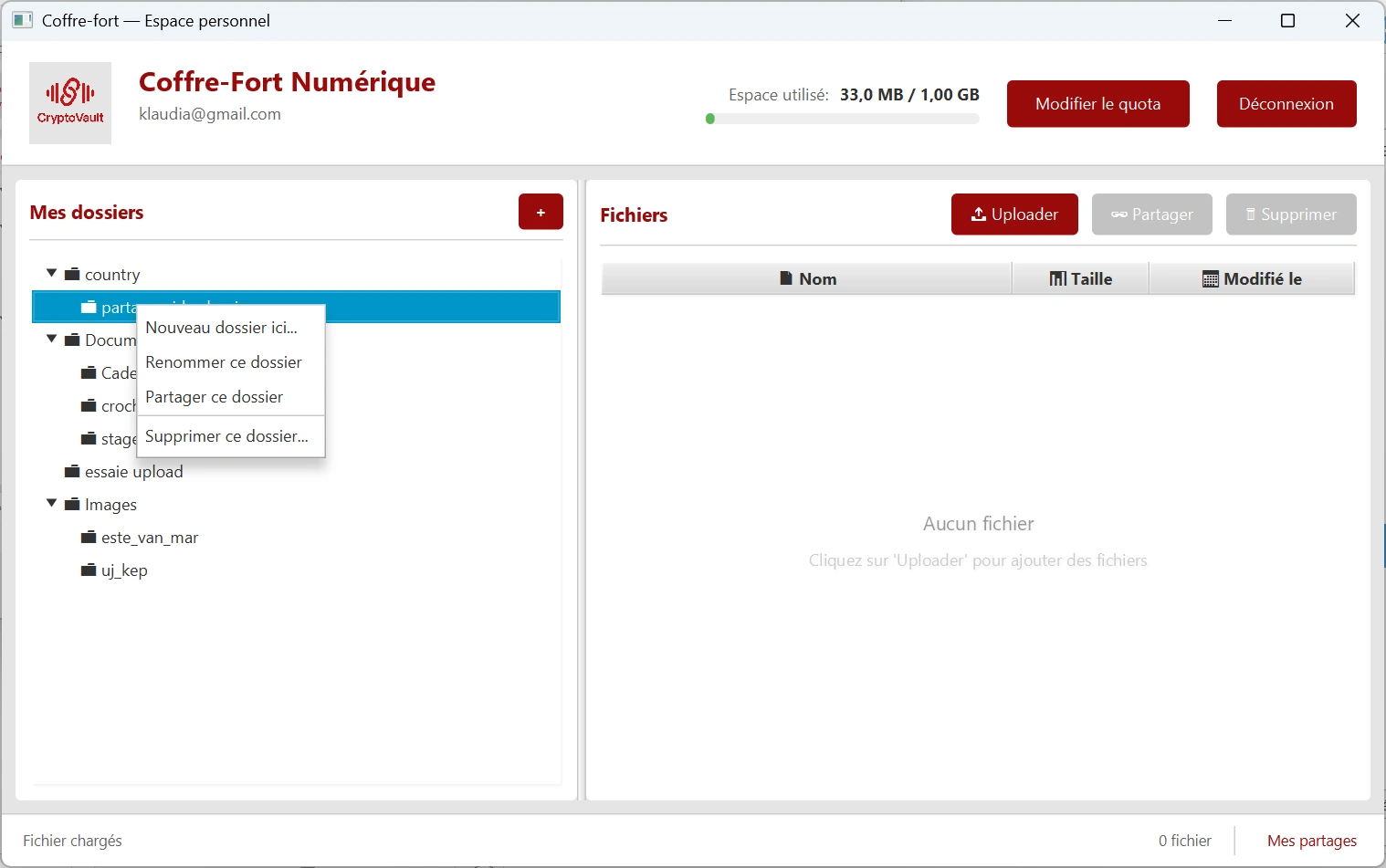Open the 'Modifier le quota' dialog
The image size is (1386, 868).
click(x=1097, y=104)
